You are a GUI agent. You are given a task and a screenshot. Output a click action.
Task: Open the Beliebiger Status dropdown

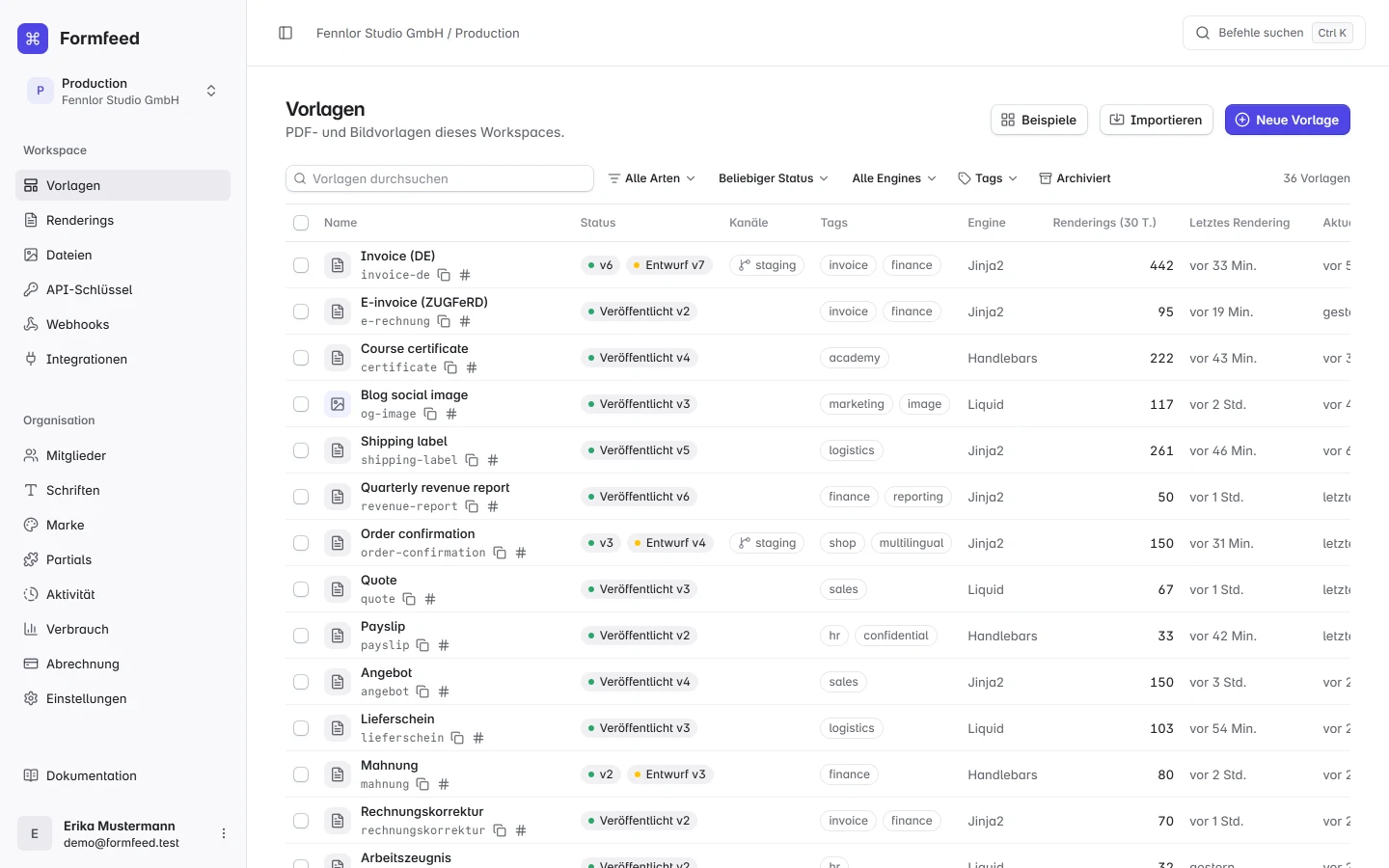(773, 178)
